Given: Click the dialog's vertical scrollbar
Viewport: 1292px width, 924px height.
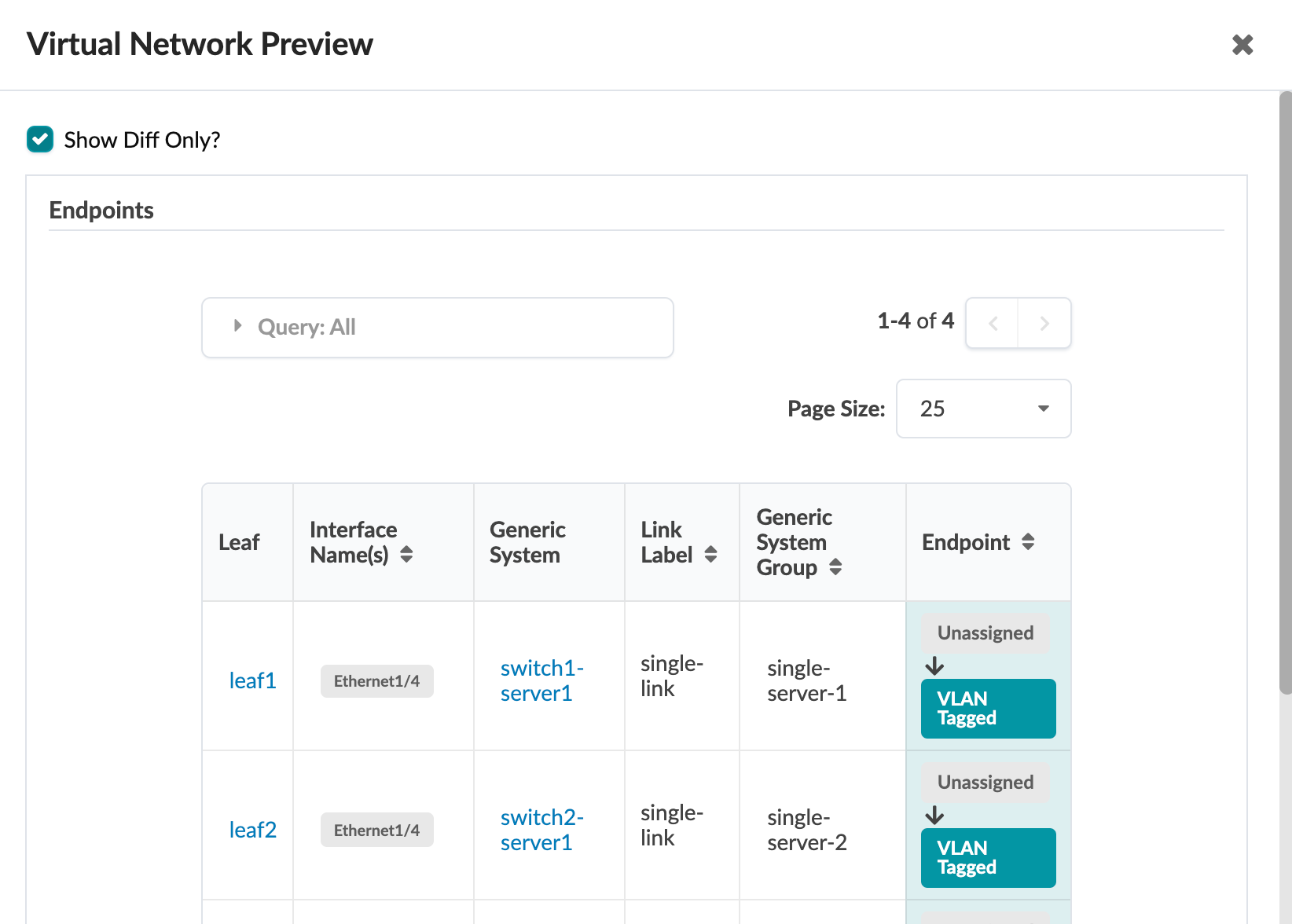Looking at the screenshot, I should (x=1285, y=393).
